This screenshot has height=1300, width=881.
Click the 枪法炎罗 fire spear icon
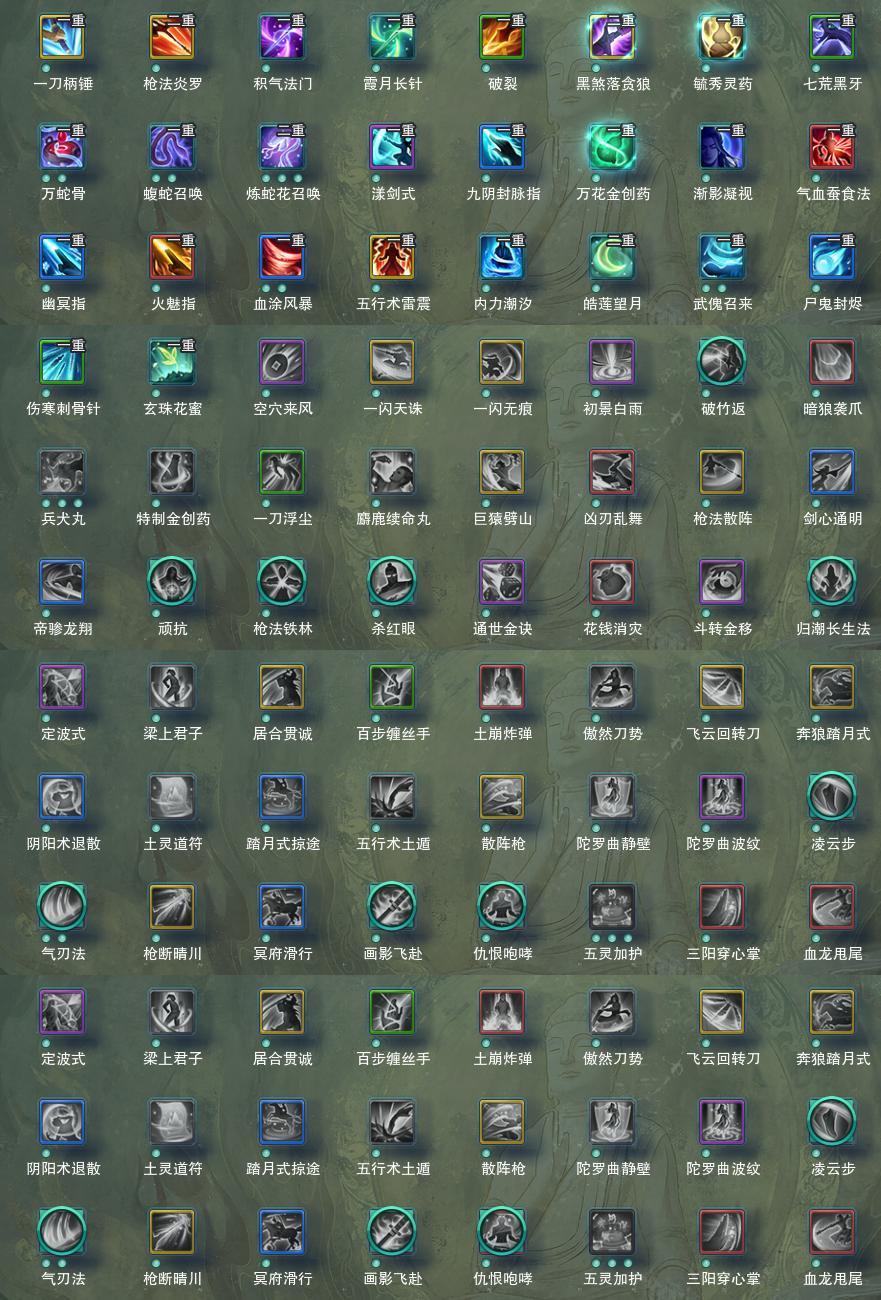click(x=172, y=38)
